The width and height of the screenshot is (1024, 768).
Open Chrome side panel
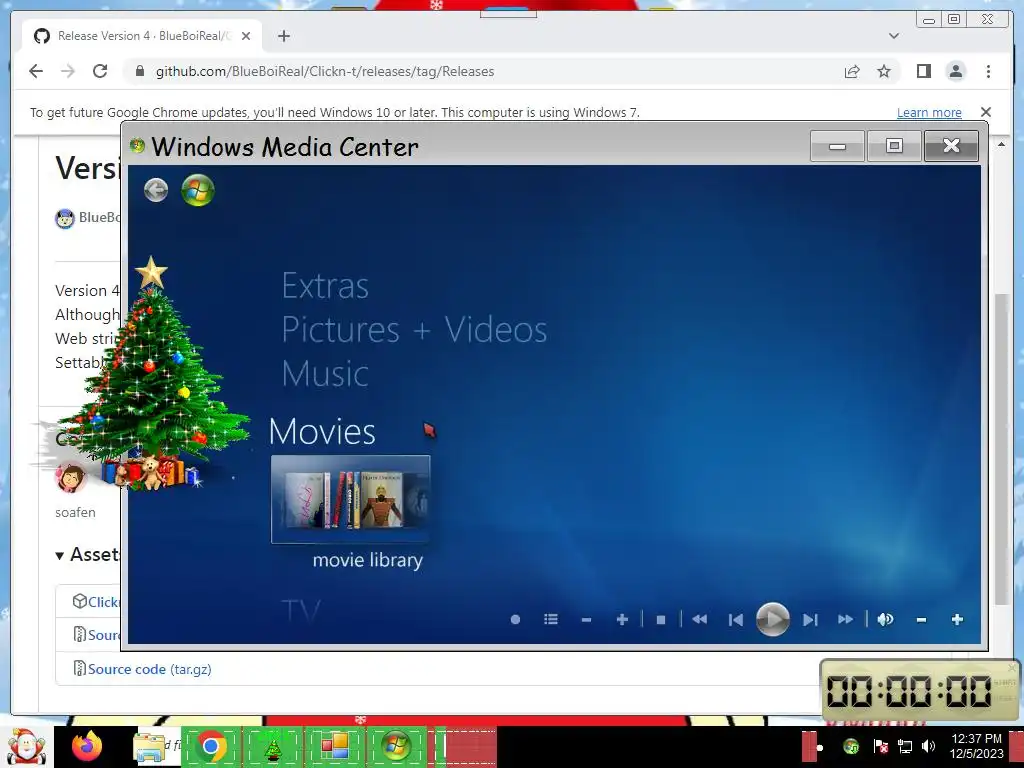923,71
